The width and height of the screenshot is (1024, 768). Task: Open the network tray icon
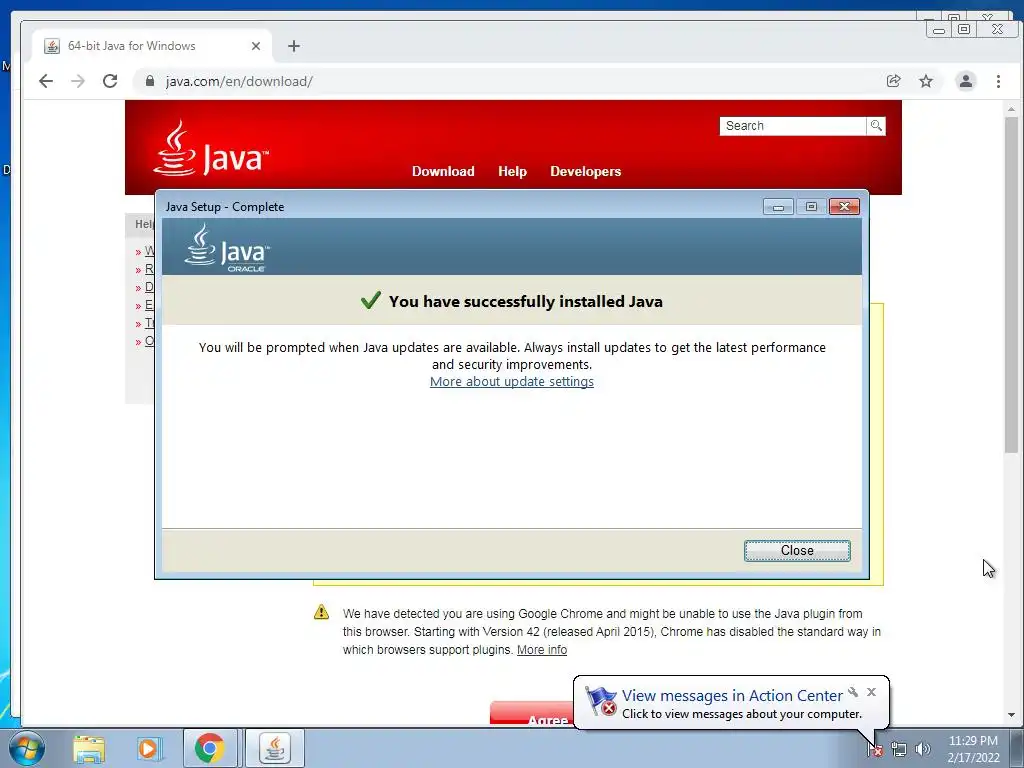click(x=899, y=750)
